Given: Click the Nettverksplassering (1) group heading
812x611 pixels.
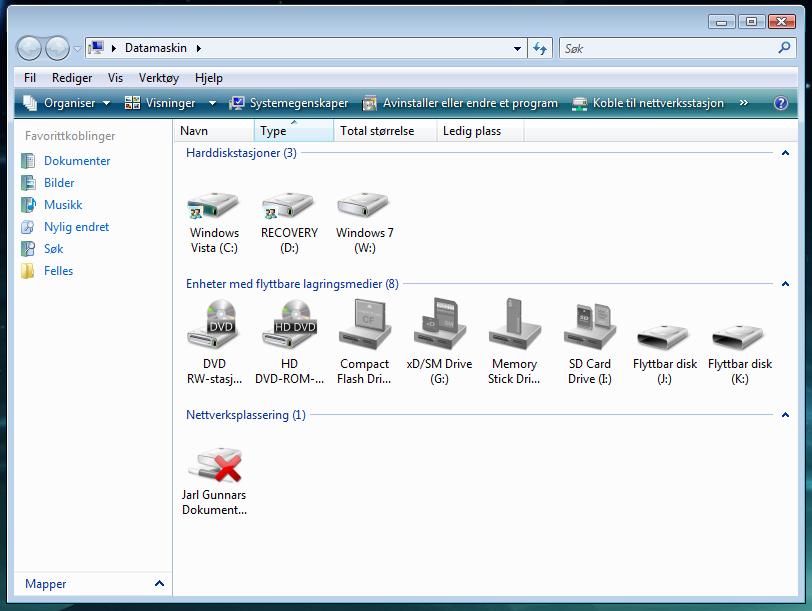Looking at the screenshot, I should (245, 415).
